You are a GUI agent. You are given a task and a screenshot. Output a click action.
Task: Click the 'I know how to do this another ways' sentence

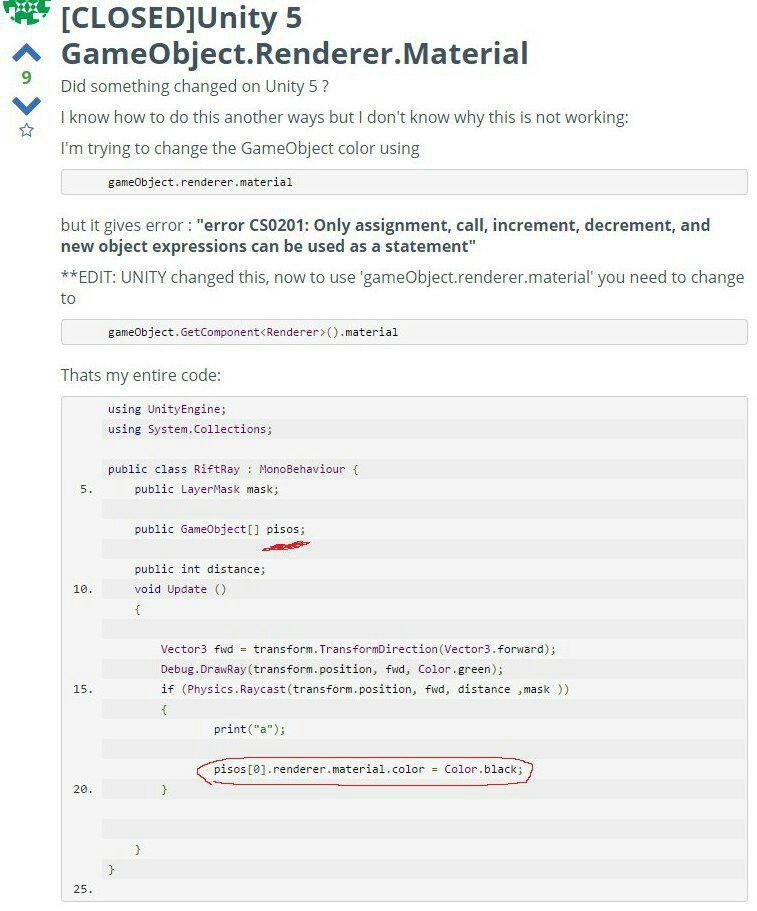(345, 117)
